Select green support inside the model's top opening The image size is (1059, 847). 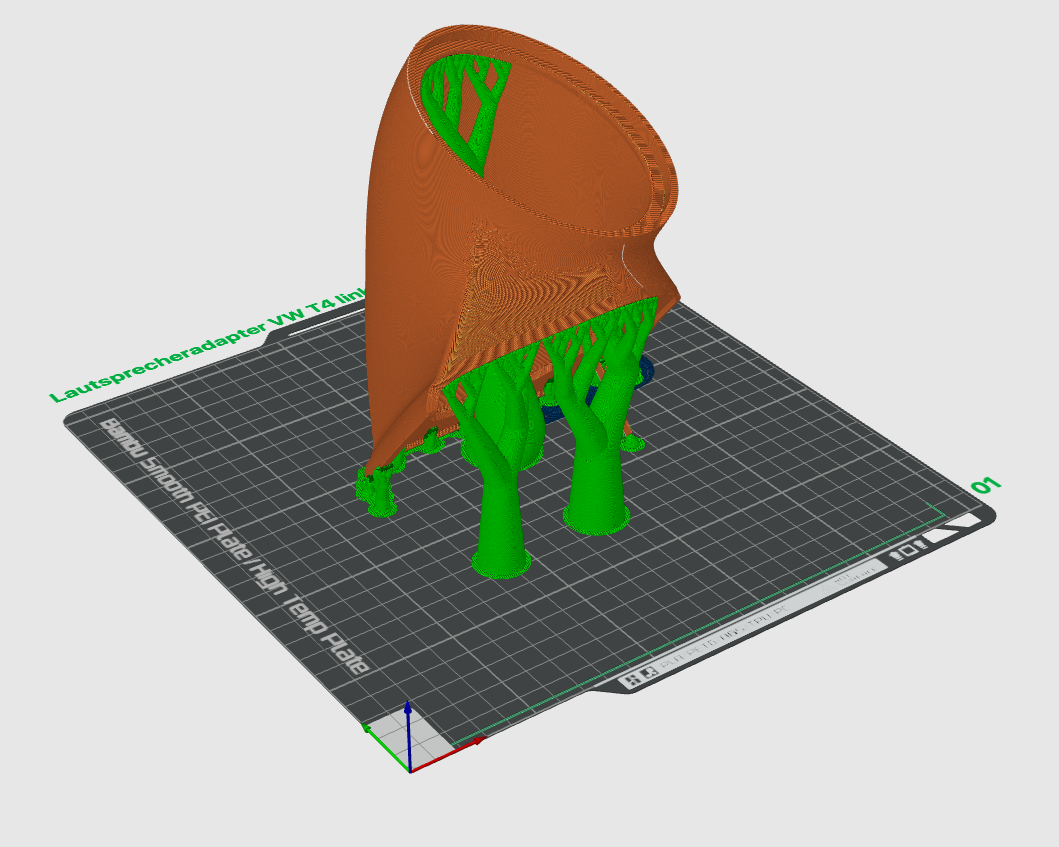click(467, 108)
